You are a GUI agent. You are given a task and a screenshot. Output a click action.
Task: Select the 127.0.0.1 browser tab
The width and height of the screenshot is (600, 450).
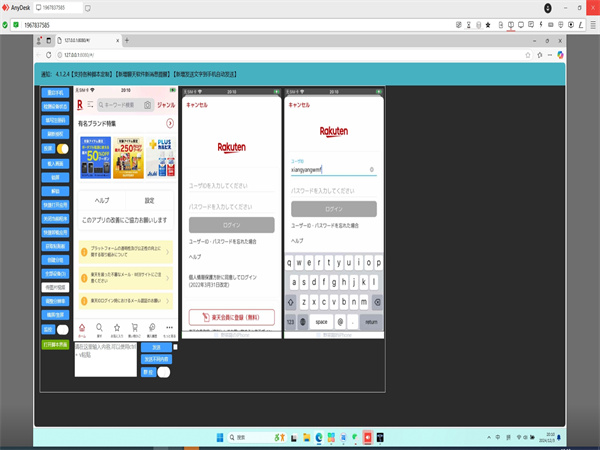[80, 40]
